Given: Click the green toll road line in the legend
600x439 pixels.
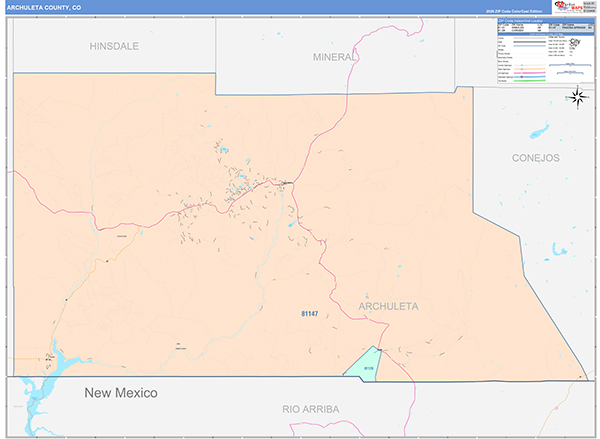Looking at the screenshot, I should [530, 81].
